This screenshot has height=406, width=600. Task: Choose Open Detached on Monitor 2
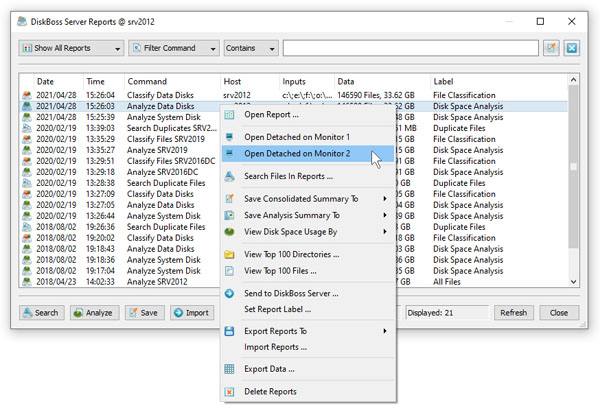coord(308,153)
